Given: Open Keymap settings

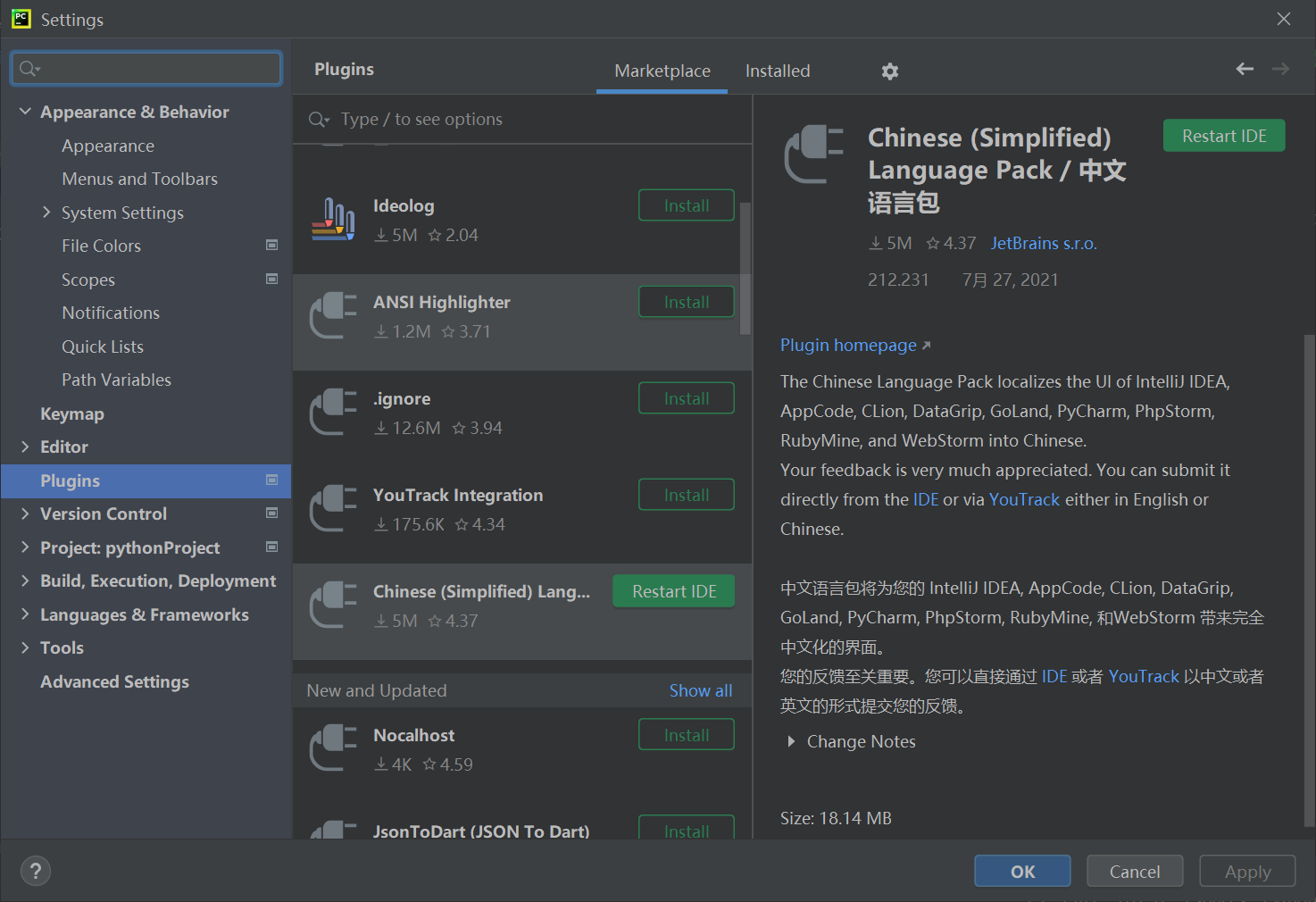Looking at the screenshot, I should point(72,413).
